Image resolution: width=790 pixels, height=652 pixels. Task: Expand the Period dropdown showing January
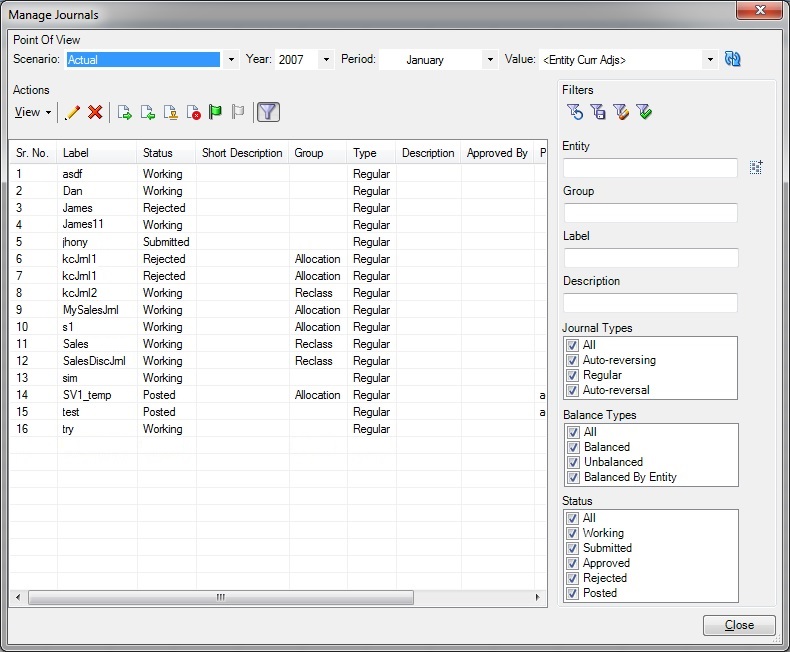(x=489, y=60)
